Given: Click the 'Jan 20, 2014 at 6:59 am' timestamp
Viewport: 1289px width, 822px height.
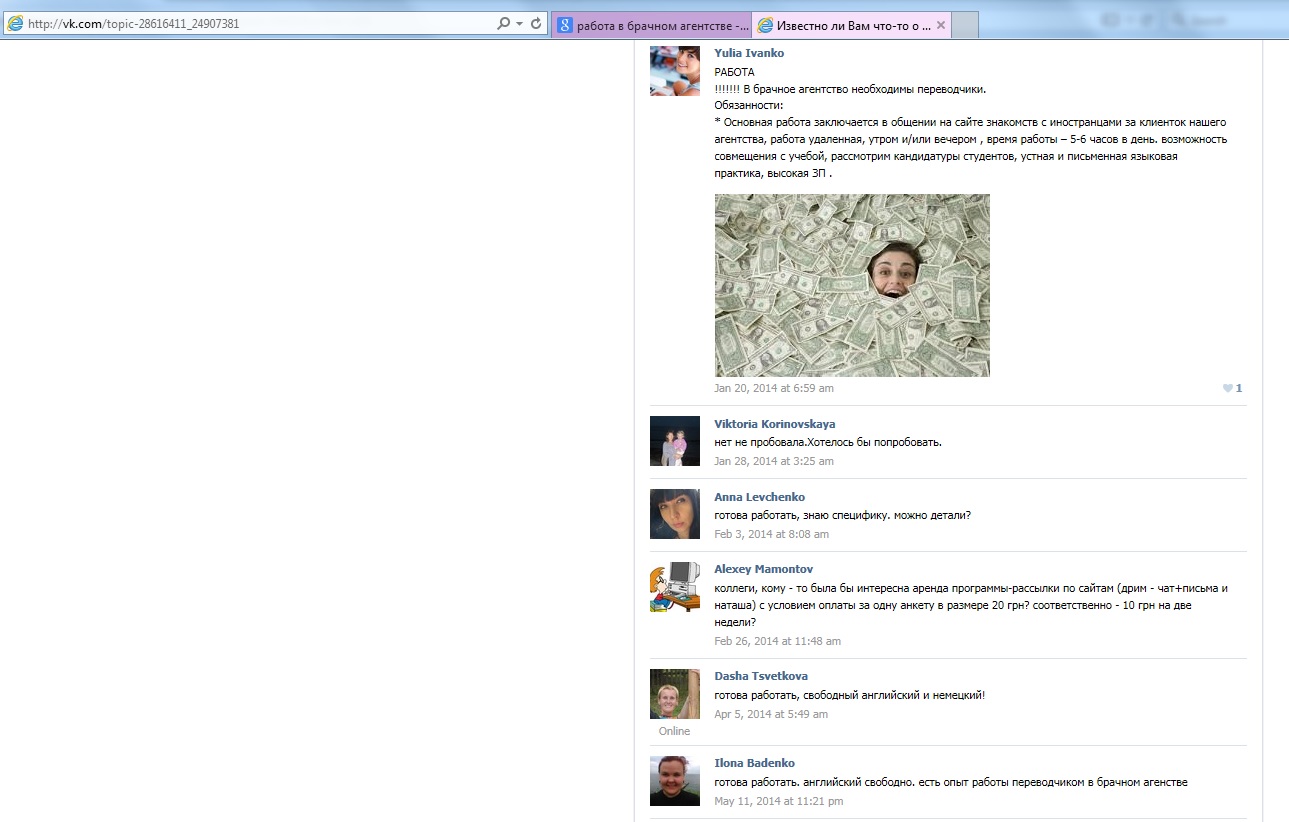Looking at the screenshot, I should 774,388.
